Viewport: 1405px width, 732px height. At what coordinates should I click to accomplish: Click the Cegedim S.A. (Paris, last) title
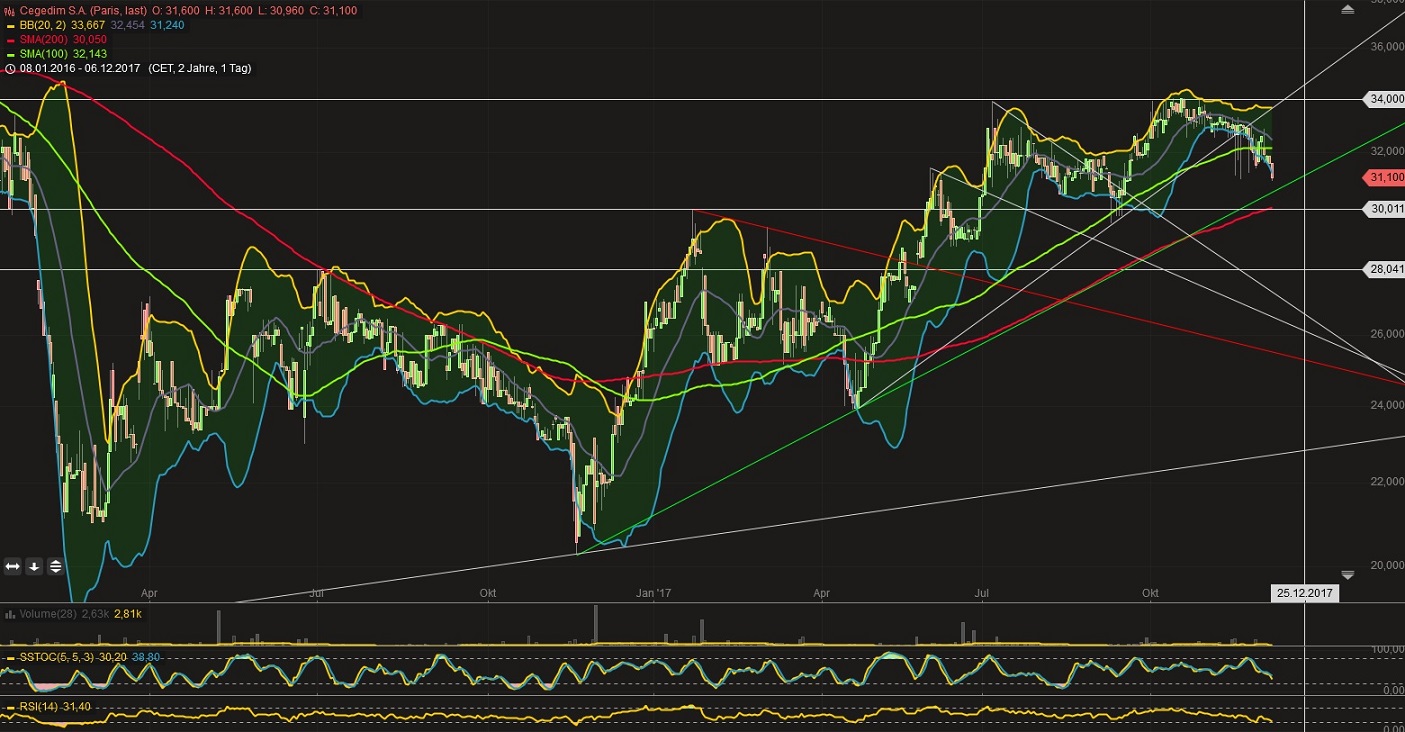83,11
